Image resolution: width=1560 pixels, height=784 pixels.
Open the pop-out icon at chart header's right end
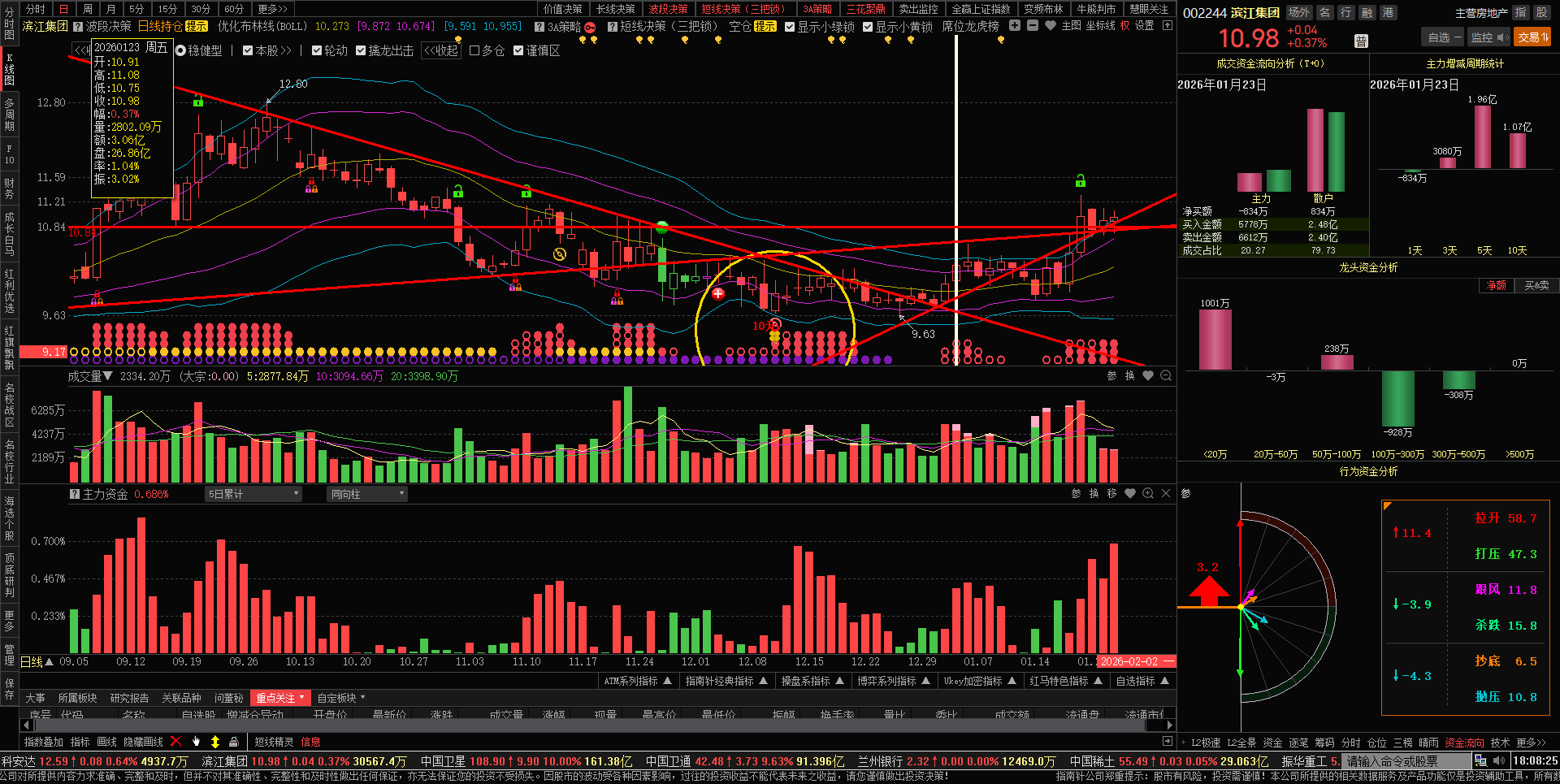(1168, 26)
